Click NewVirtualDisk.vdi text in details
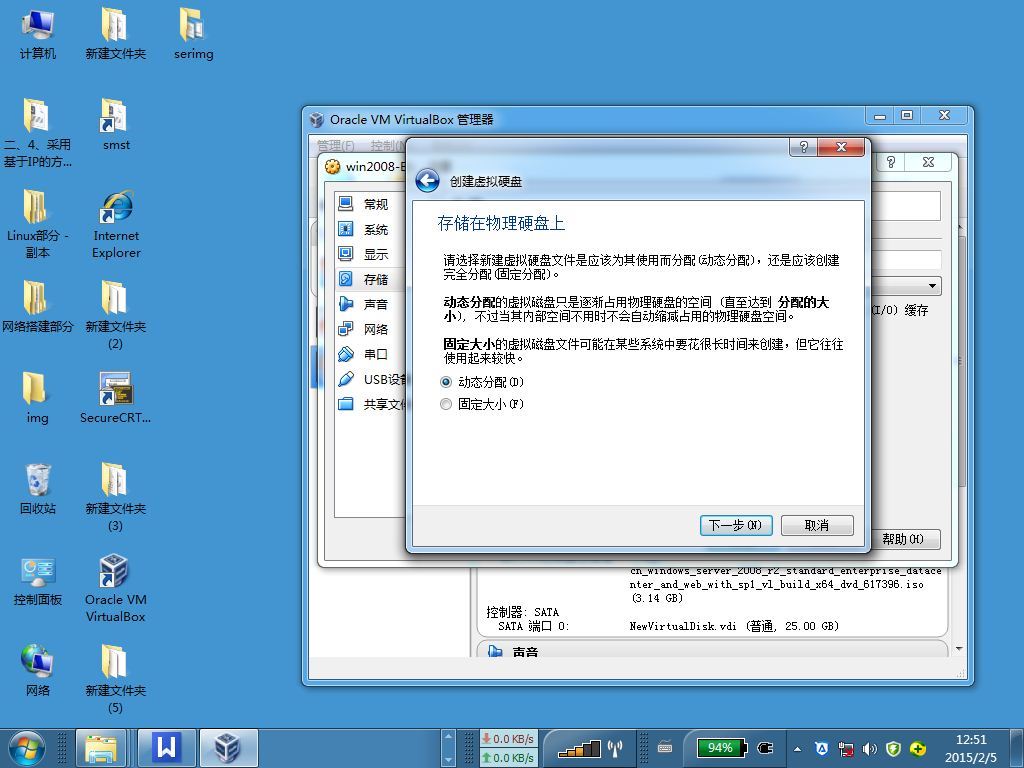Screen dimensions: 1024x768 682,626
